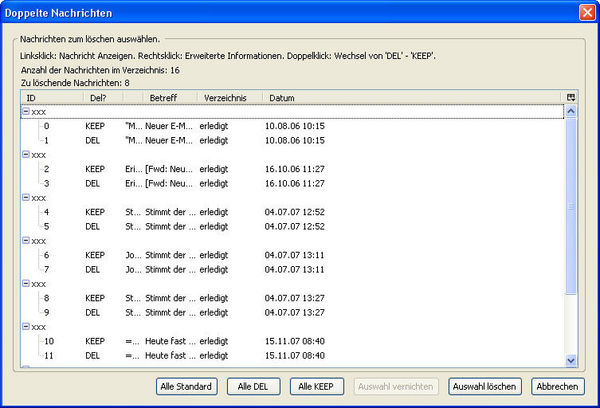
Task: Open the column picker icon in header
Action: pyautogui.click(x=571, y=98)
